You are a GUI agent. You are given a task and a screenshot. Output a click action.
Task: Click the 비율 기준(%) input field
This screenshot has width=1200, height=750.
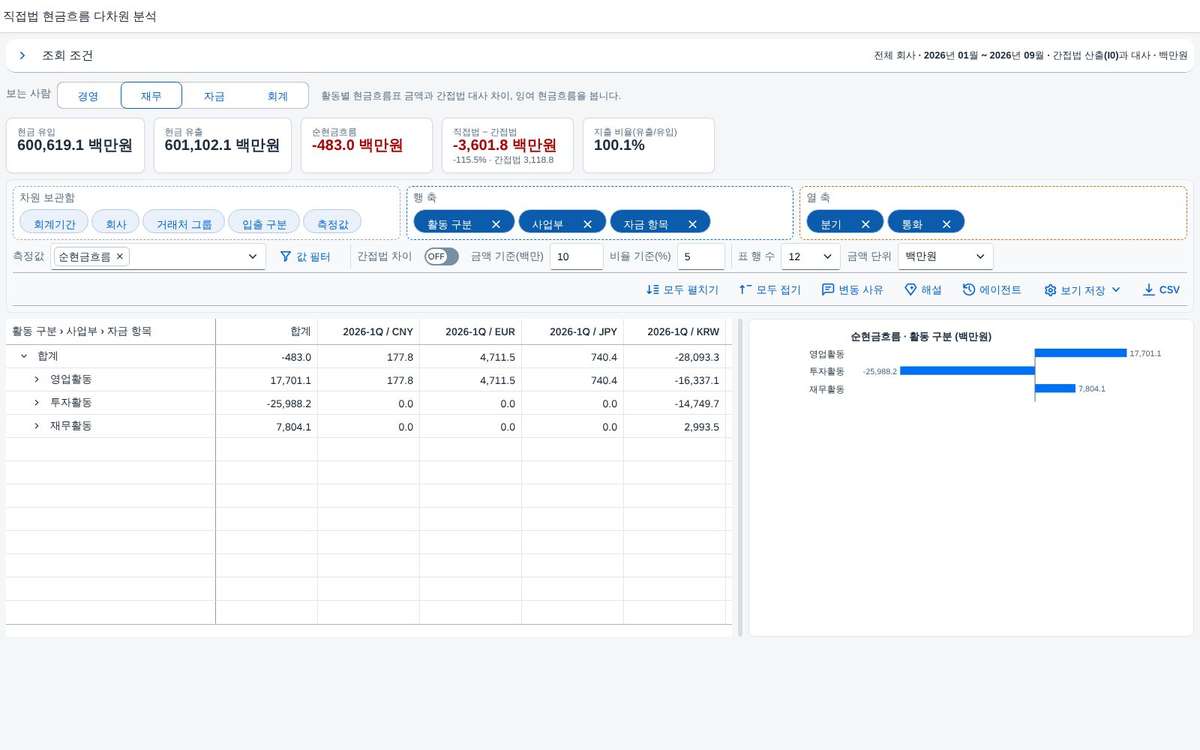tap(701, 257)
